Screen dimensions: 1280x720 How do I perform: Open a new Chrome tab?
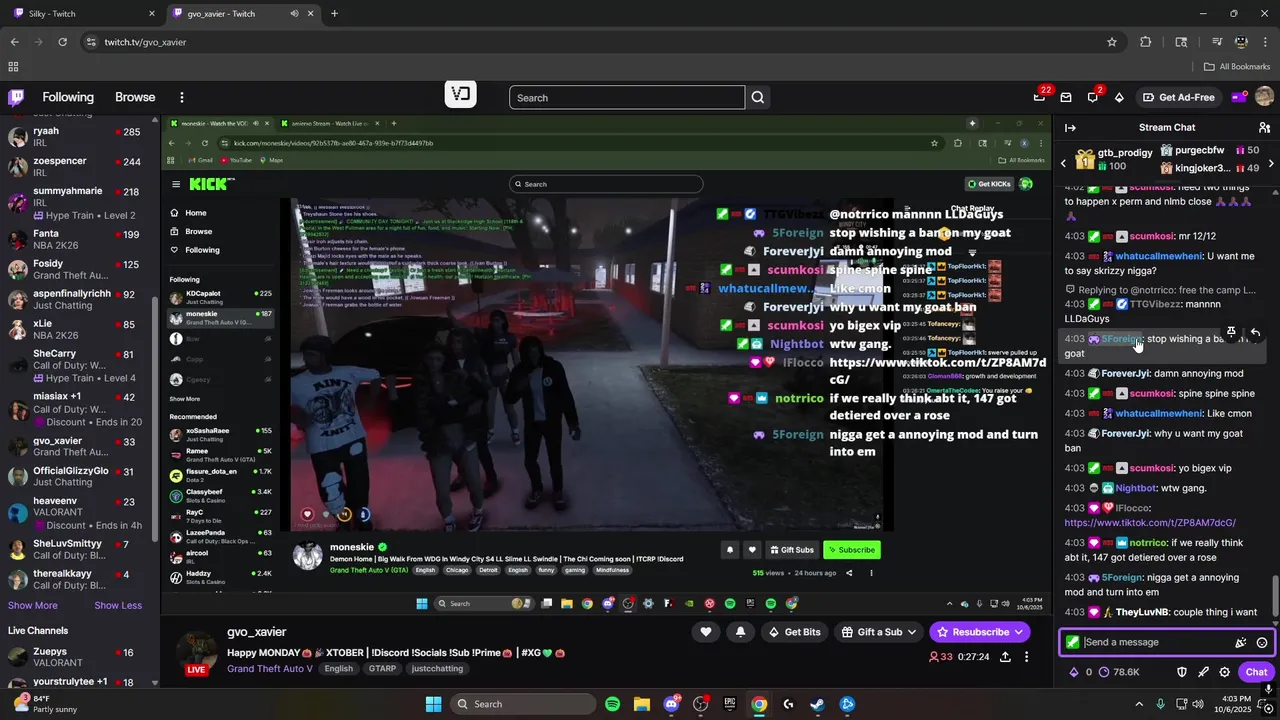click(334, 14)
